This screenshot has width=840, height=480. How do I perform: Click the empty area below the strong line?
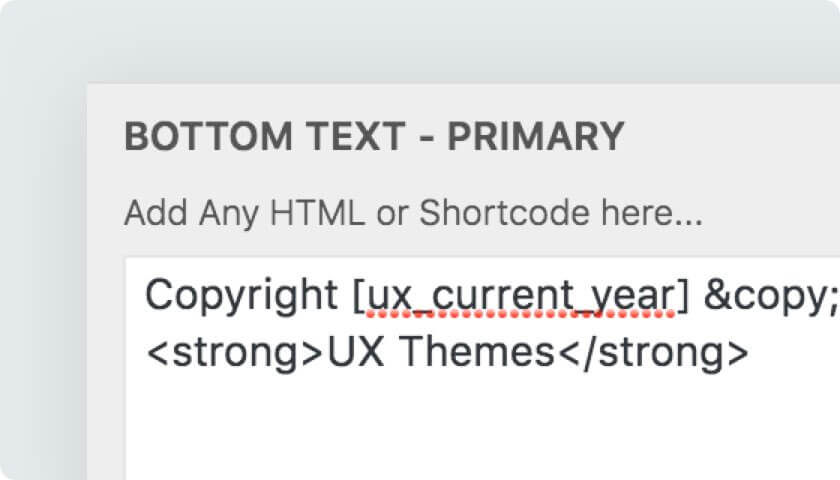tap(482, 429)
